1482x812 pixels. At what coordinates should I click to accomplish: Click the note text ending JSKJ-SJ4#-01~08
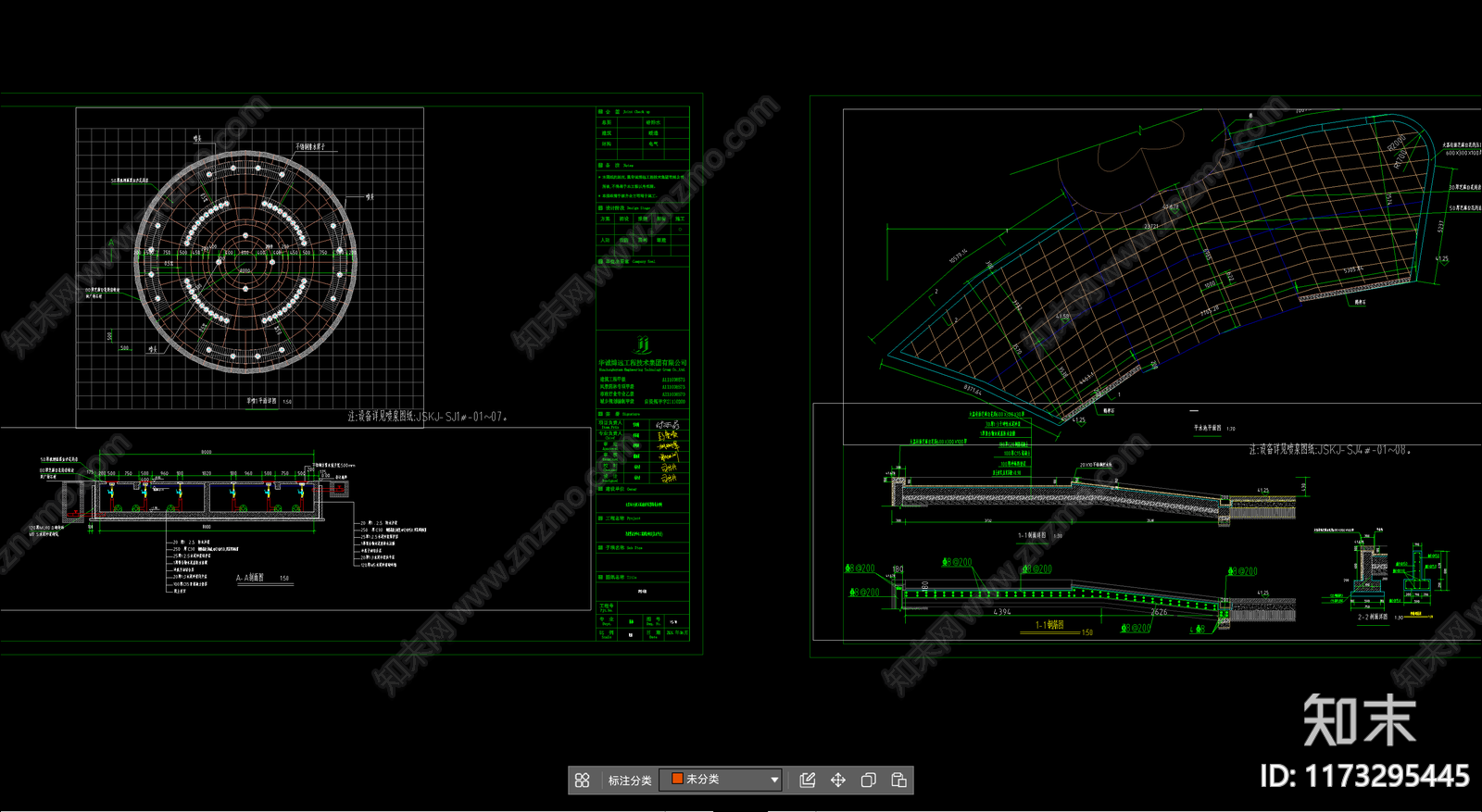[x=1329, y=450]
